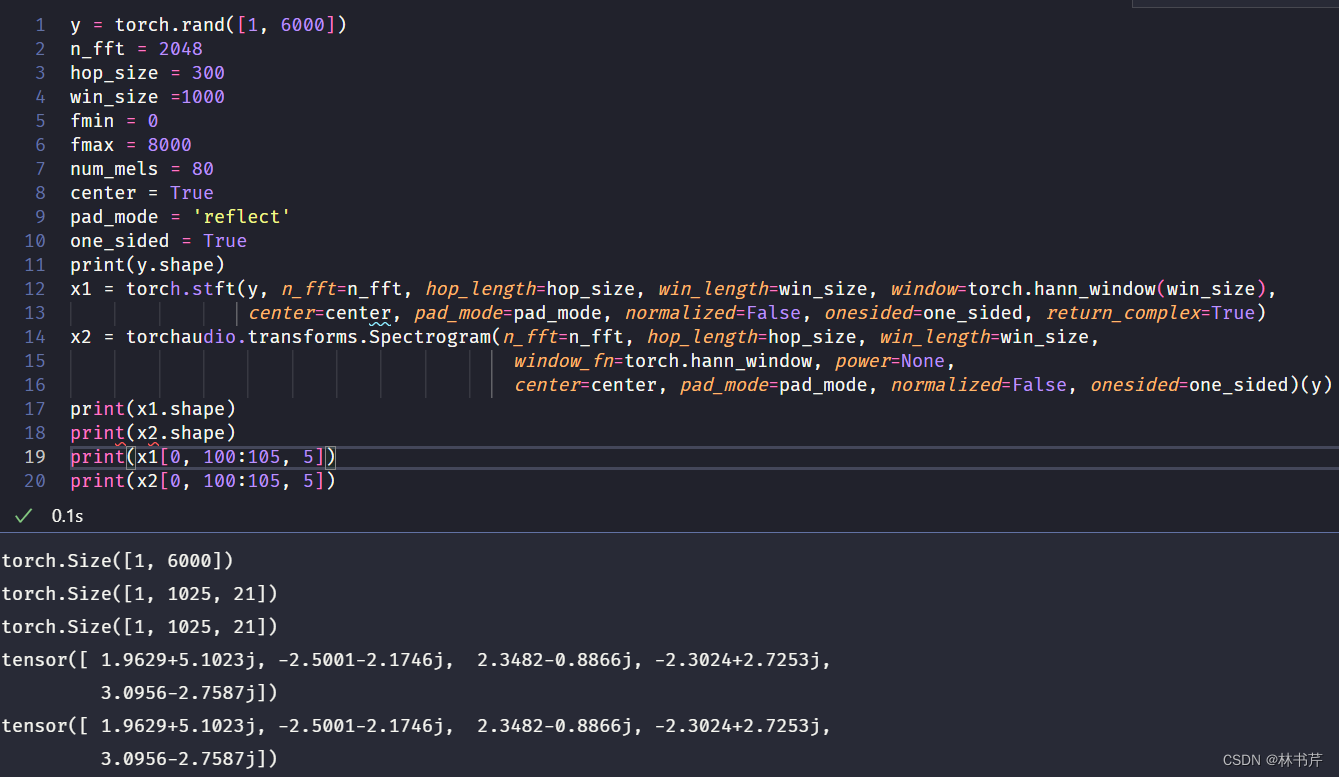This screenshot has height=777, width=1339.
Task: Click print(x1.shape) on line 17
Action: [x=153, y=409]
